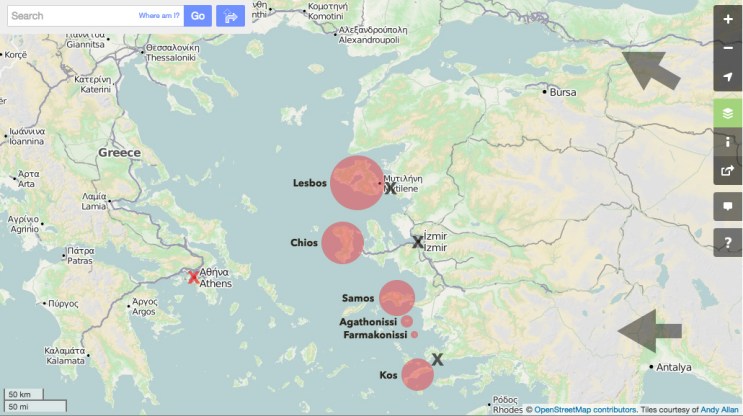This screenshot has width=743, height=416.
Task: Open the map layers panel
Action: click(728, 113)
